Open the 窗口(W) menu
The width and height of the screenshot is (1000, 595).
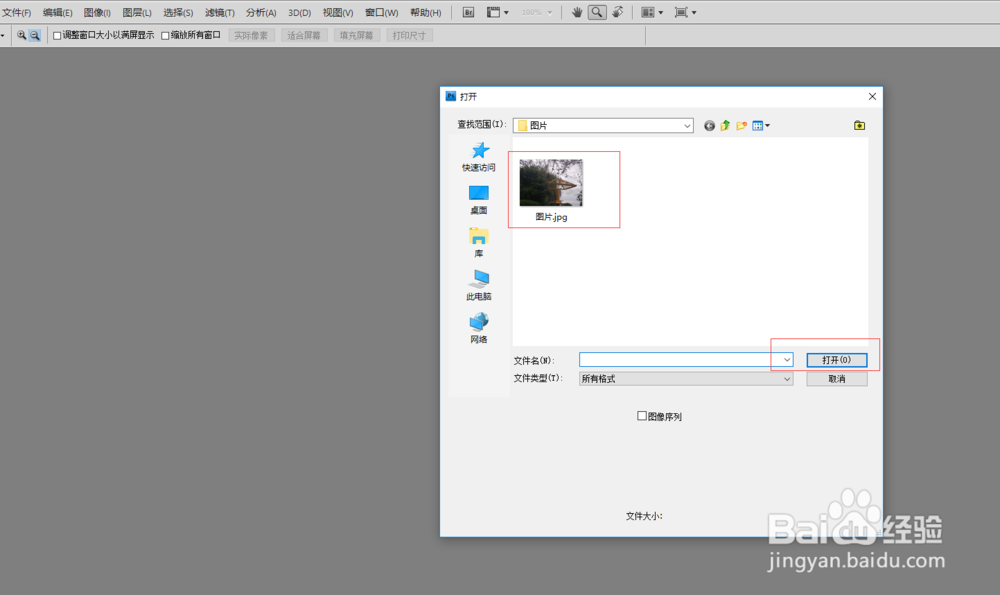click(x=381, y=13)
